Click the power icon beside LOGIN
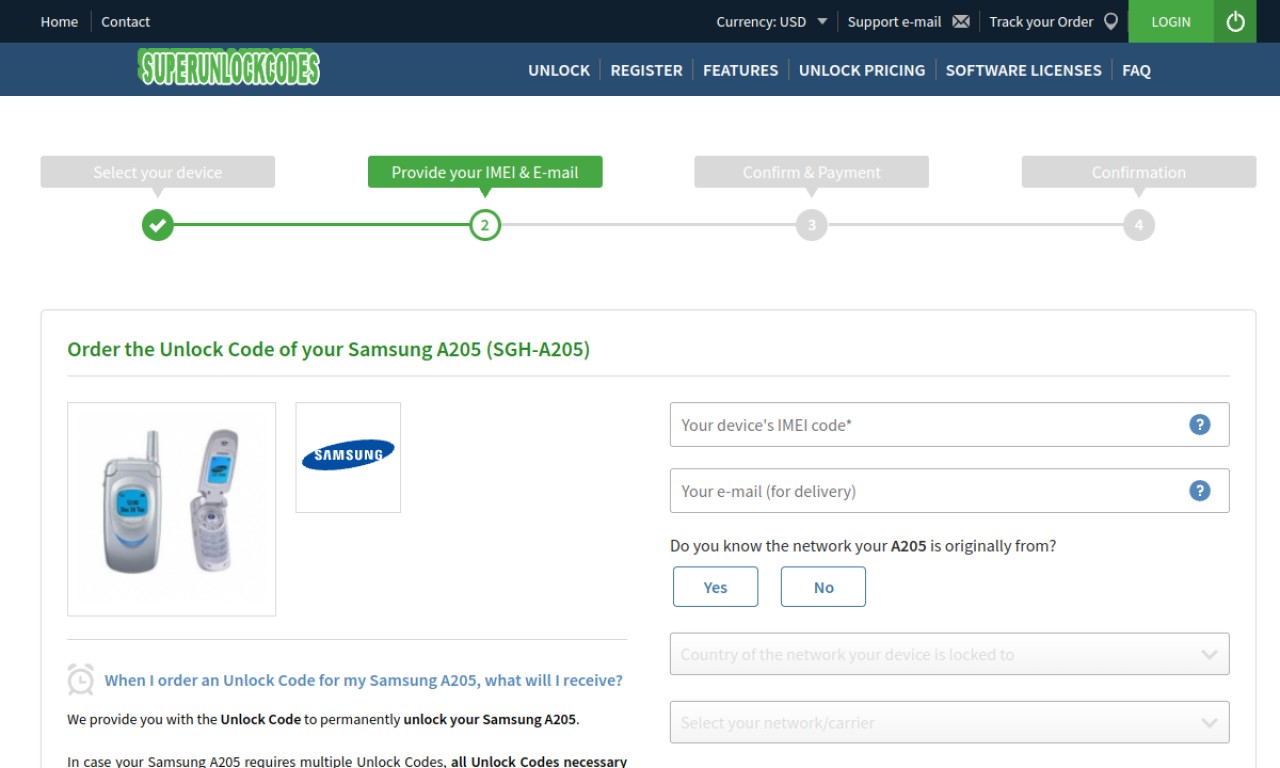This screenshot has height=768, width=1280. pyautogui.click(x=1235, y=21)
